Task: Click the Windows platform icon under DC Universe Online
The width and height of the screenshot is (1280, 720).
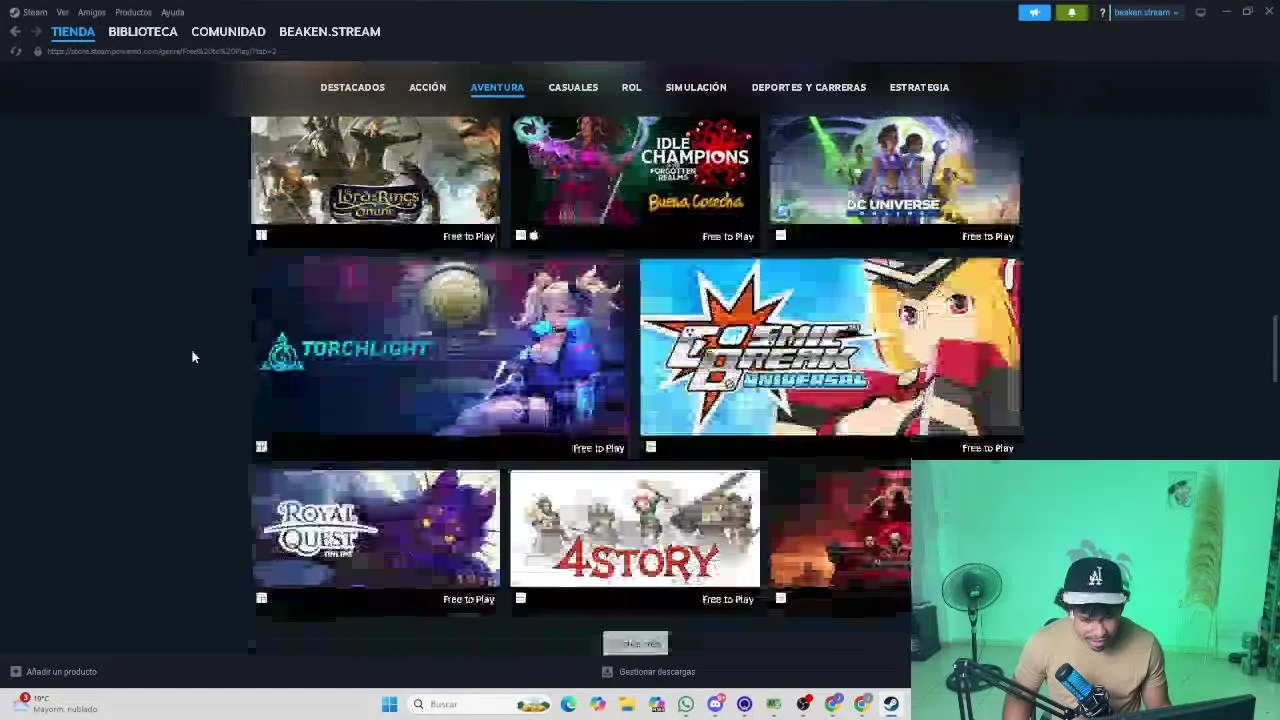Action: tap(781, 236)
